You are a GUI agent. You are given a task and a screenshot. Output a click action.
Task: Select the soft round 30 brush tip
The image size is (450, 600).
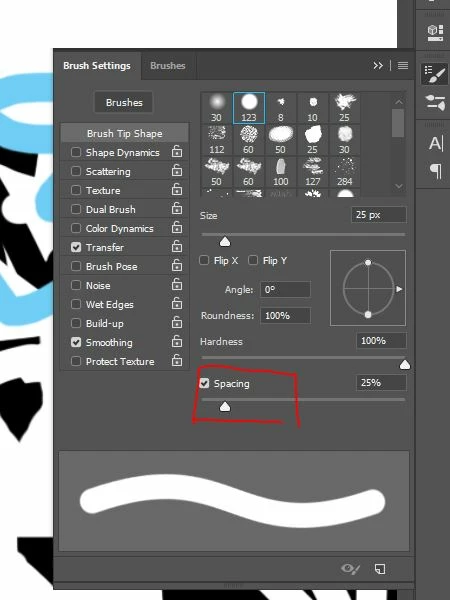(x=217, y=108)
